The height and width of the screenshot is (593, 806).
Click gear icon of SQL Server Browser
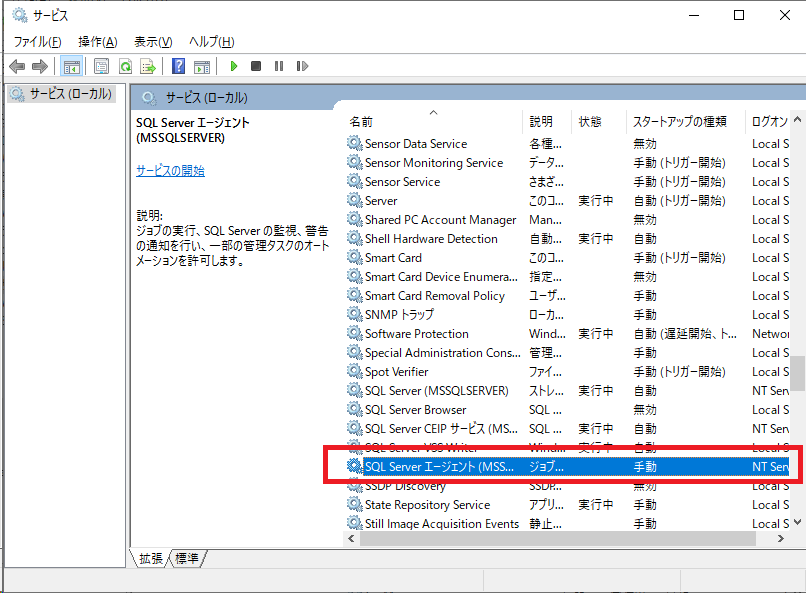pyautogui.click(x=354, y=409)
